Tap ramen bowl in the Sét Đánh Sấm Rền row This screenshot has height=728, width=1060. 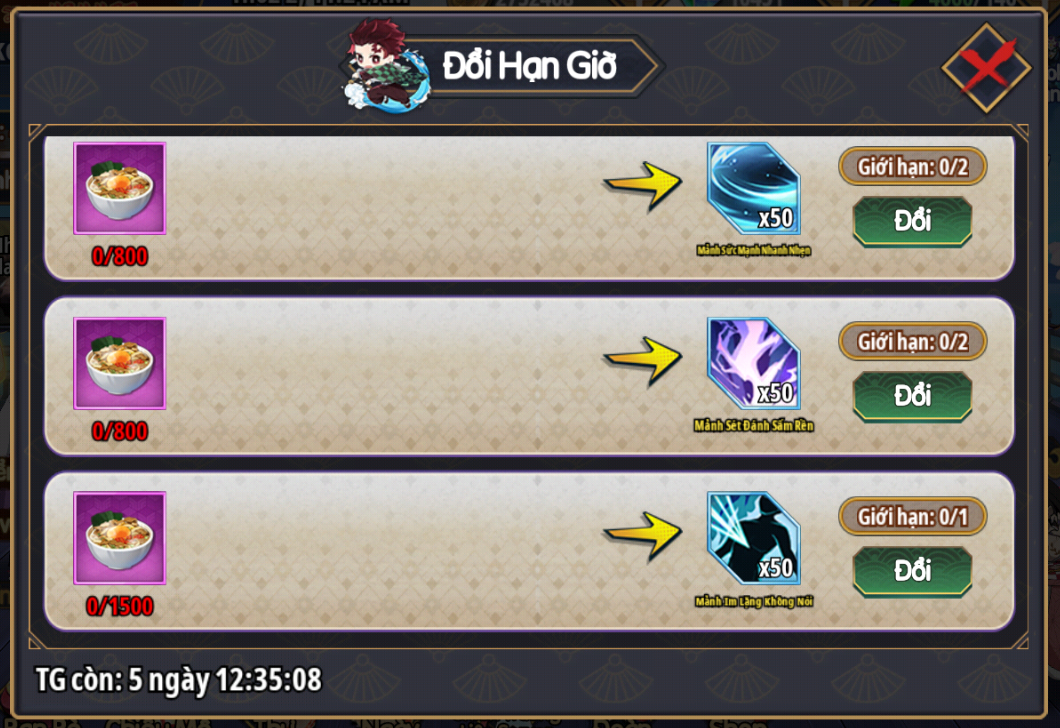tap(120, 364)
